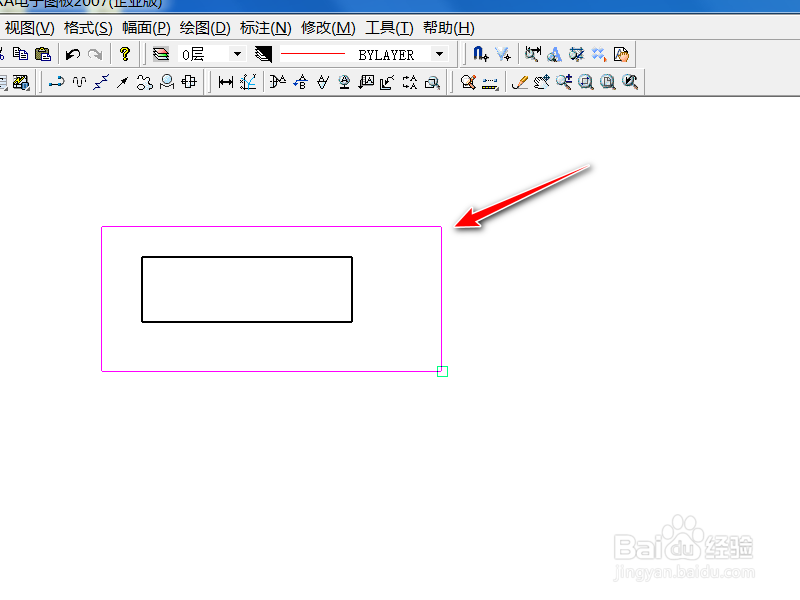800x600 pixels.
Task: Click the pick filter funnel icon
Action: 503,54
